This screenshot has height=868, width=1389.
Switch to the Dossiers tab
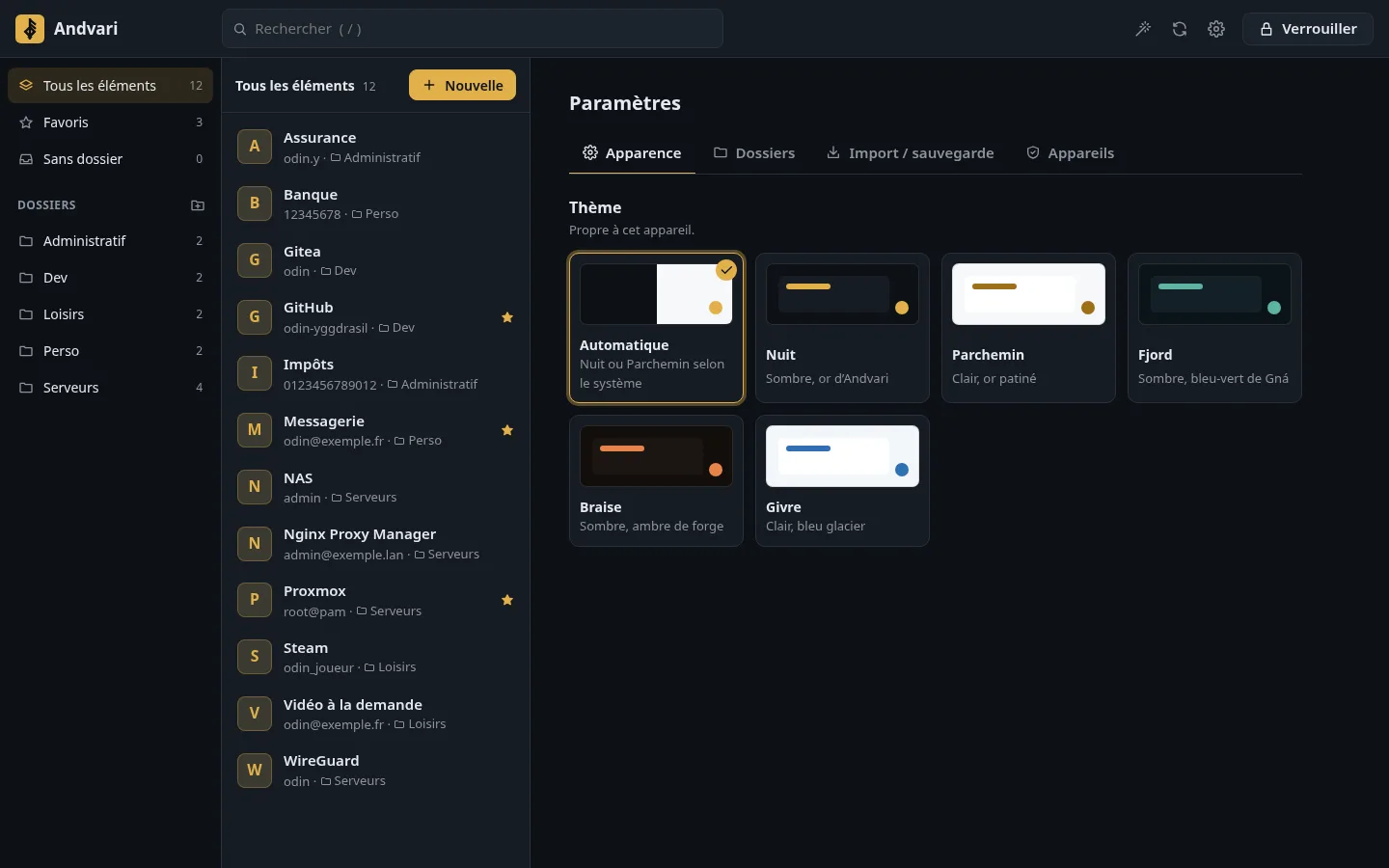(754, 153)
